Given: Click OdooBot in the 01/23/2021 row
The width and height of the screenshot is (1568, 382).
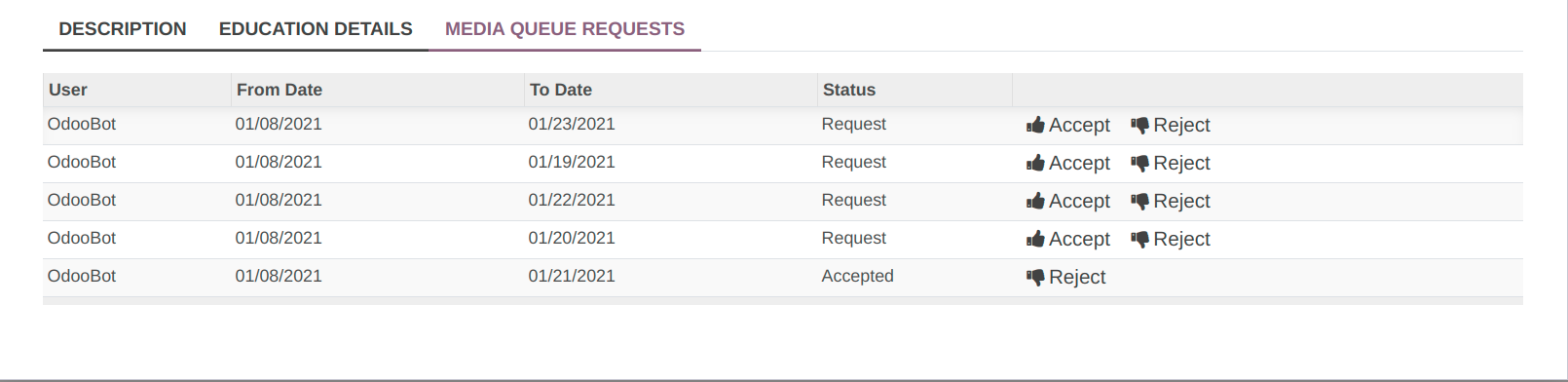Looking at the screenshot, I should (82, 124).
